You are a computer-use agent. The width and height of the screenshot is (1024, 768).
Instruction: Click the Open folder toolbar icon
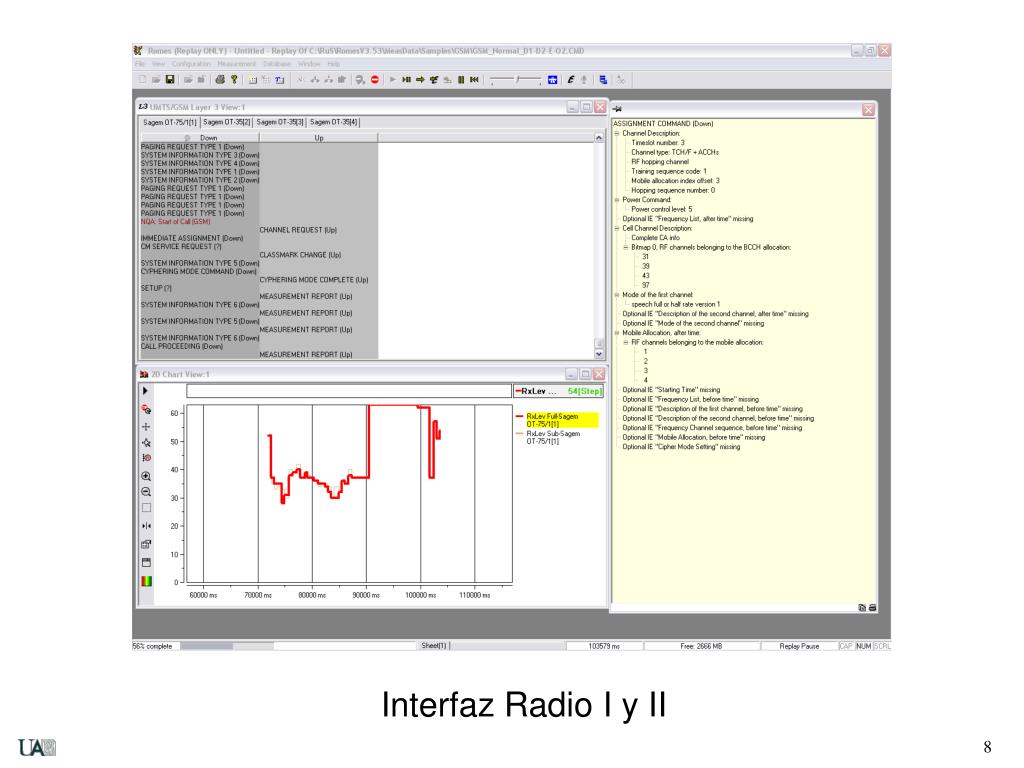pos(156,80)
